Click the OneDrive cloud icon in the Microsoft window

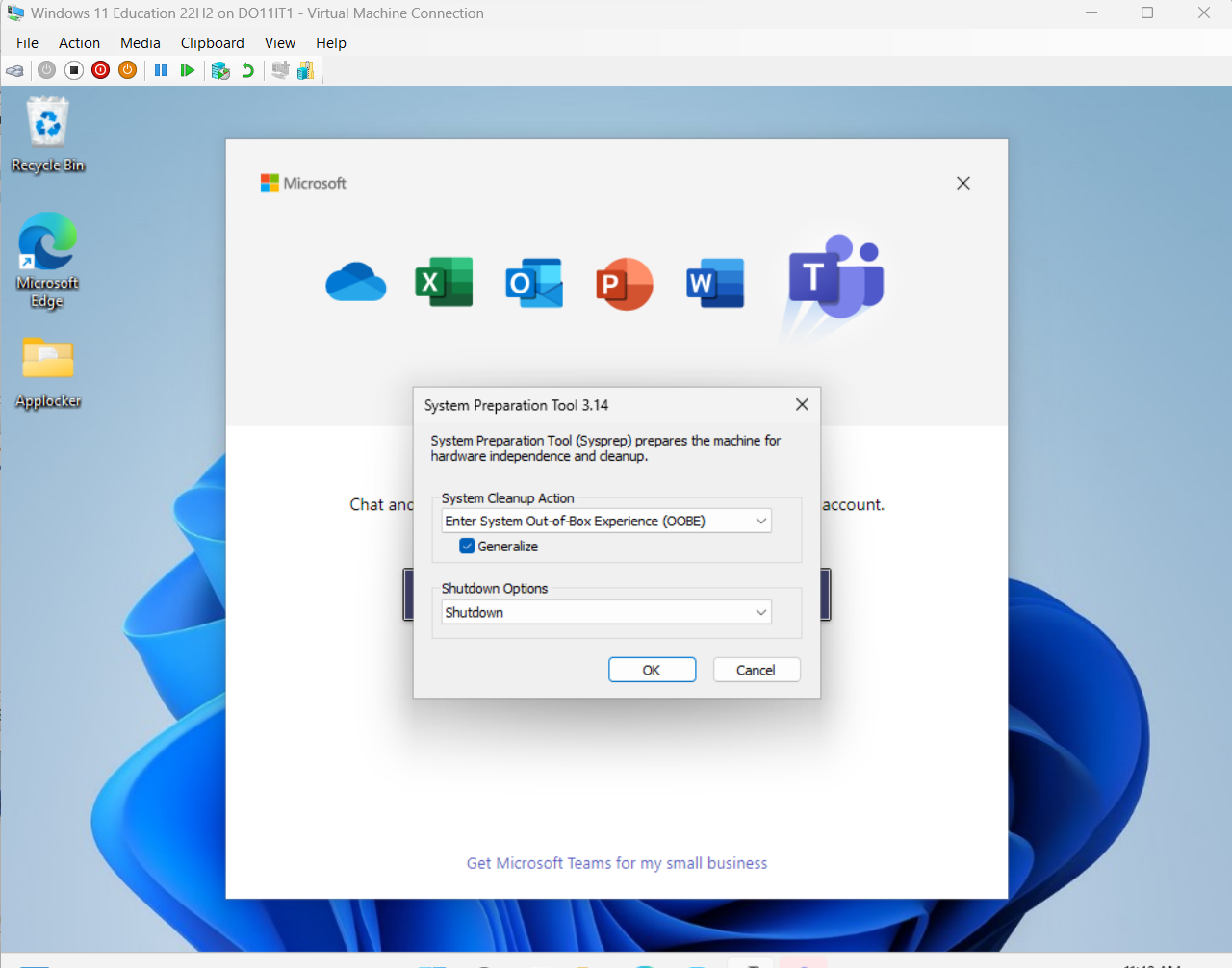click(x=356, y=283)
